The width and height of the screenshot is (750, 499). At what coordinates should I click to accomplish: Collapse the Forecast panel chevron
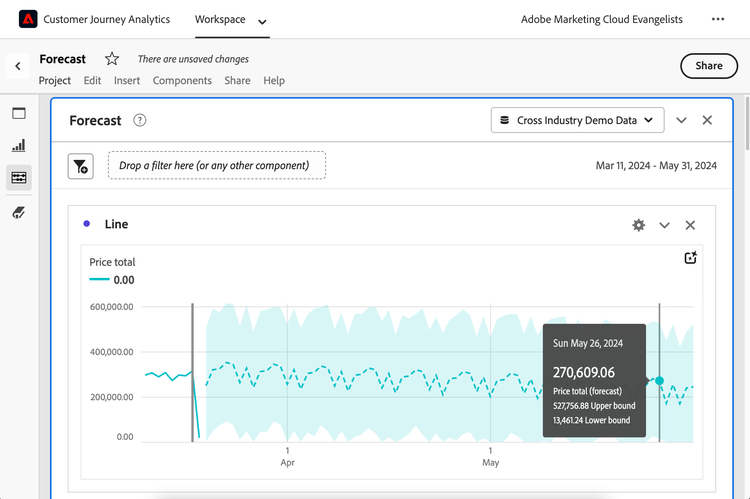tap(681, 120)
